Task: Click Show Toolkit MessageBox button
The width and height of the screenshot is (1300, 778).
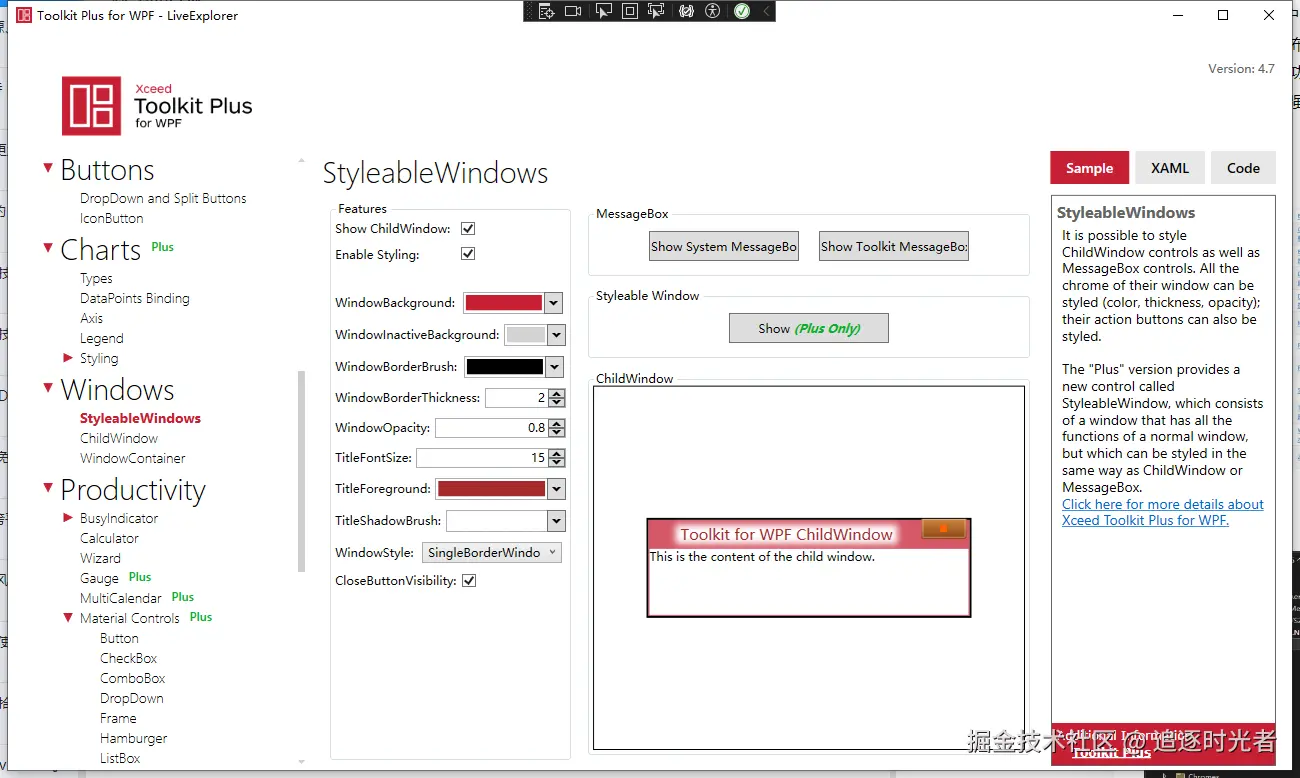Action: point(894,247)
